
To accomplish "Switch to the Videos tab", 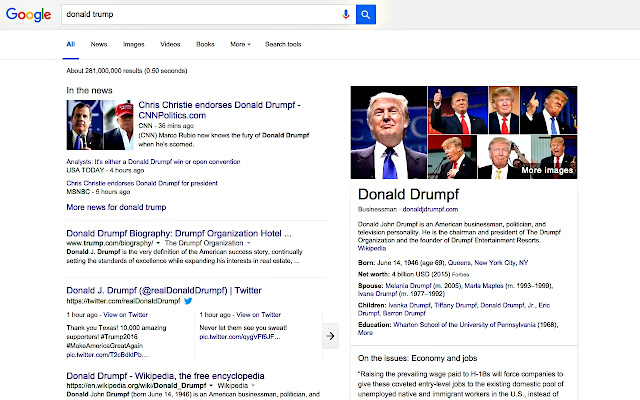I will (170, 44).
